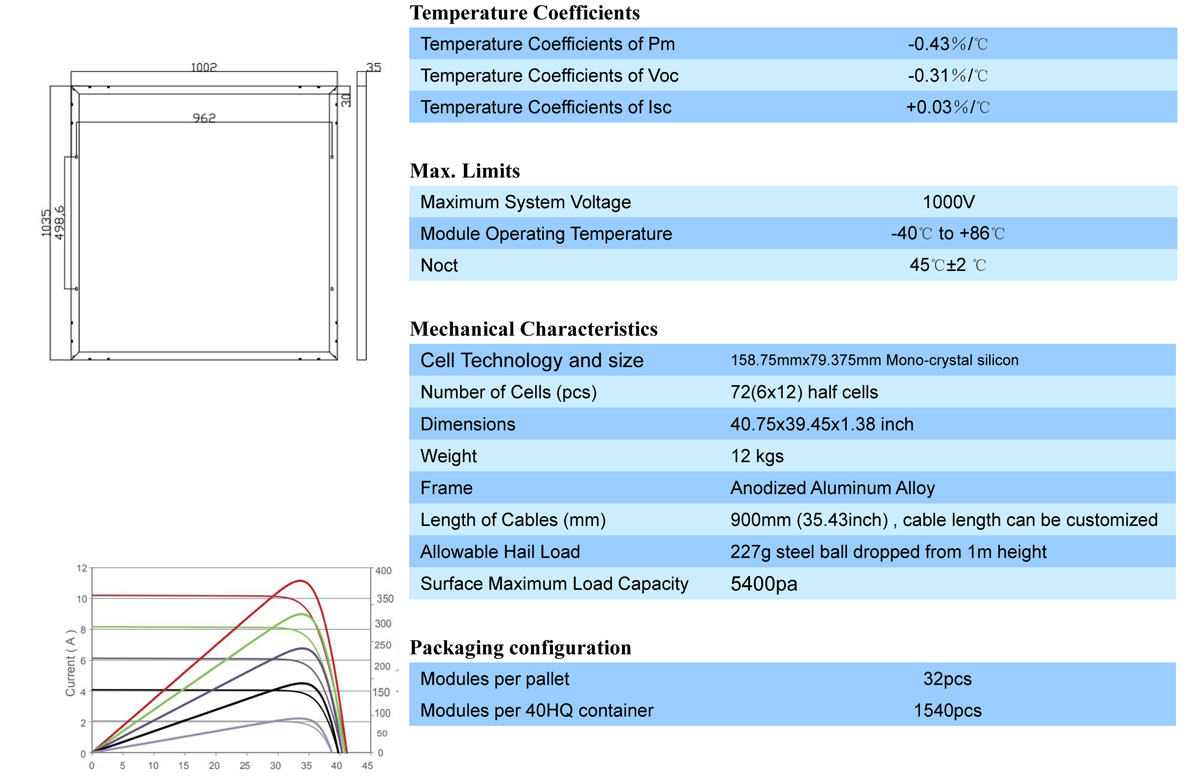Select 'Temperature Coefficients of Voc' label
This screenshot has height=784, width=1200.
pos(550,76)
